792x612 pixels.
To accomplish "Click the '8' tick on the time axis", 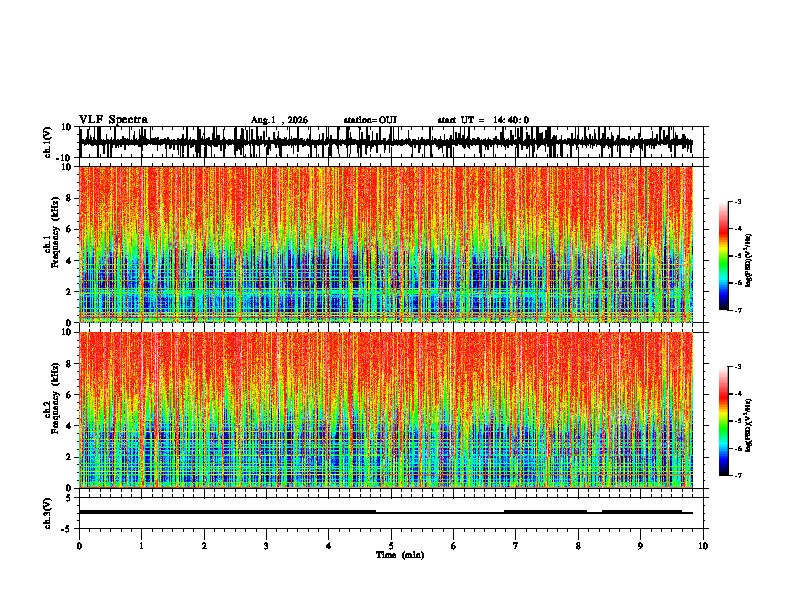I will pos(578,546).
